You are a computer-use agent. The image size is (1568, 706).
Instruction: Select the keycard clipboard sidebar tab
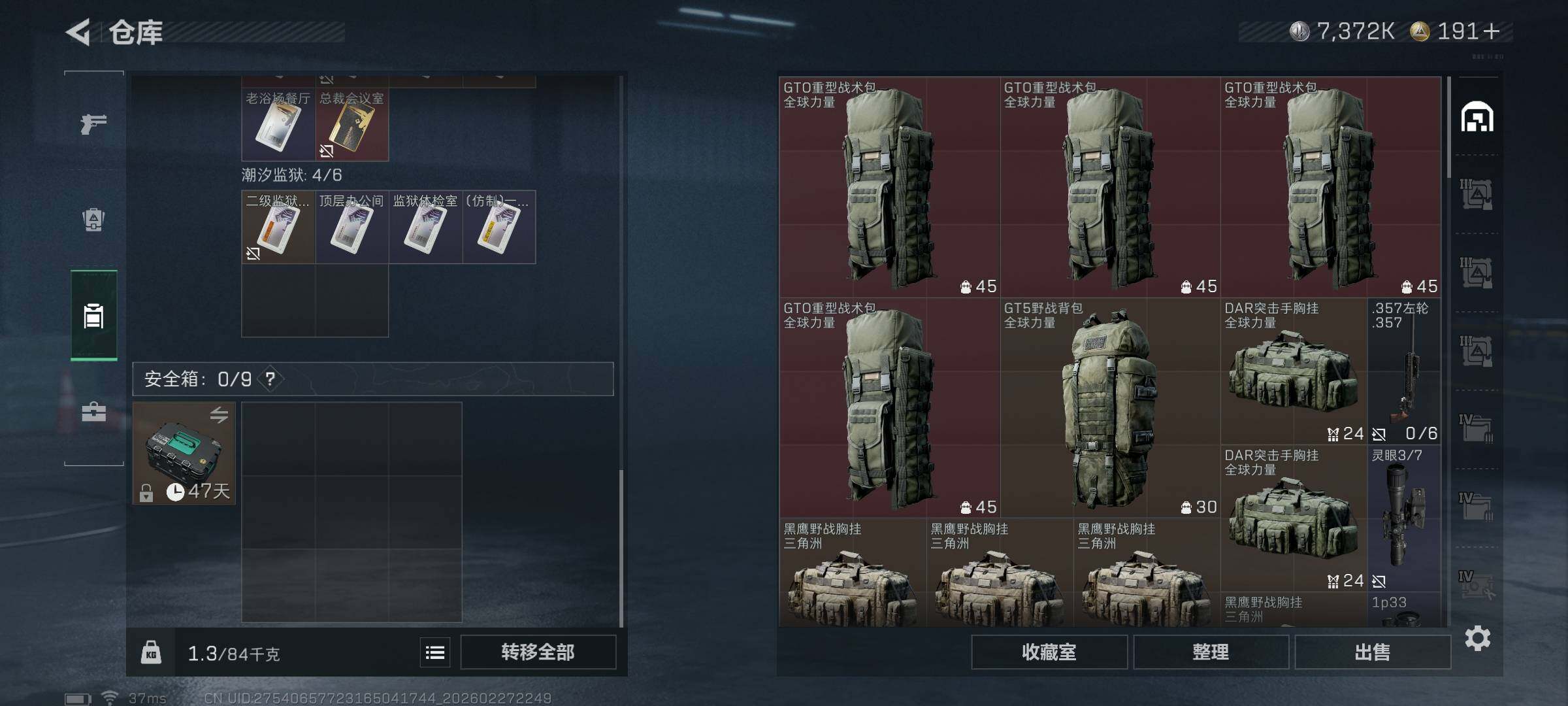[x=93, y=316]
